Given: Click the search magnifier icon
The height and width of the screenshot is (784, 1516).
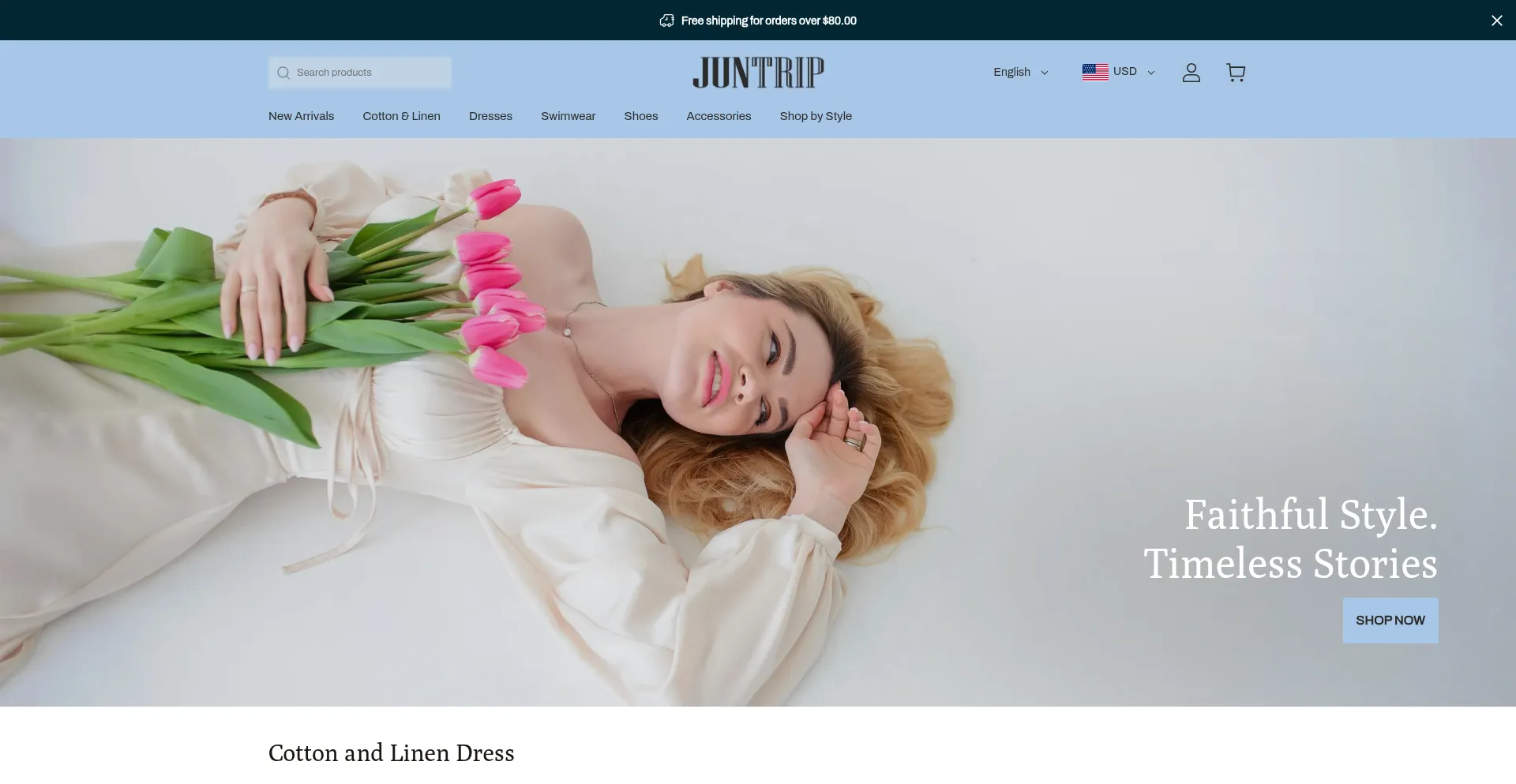Looking at the screenshot, I should [x=283, y=73].
